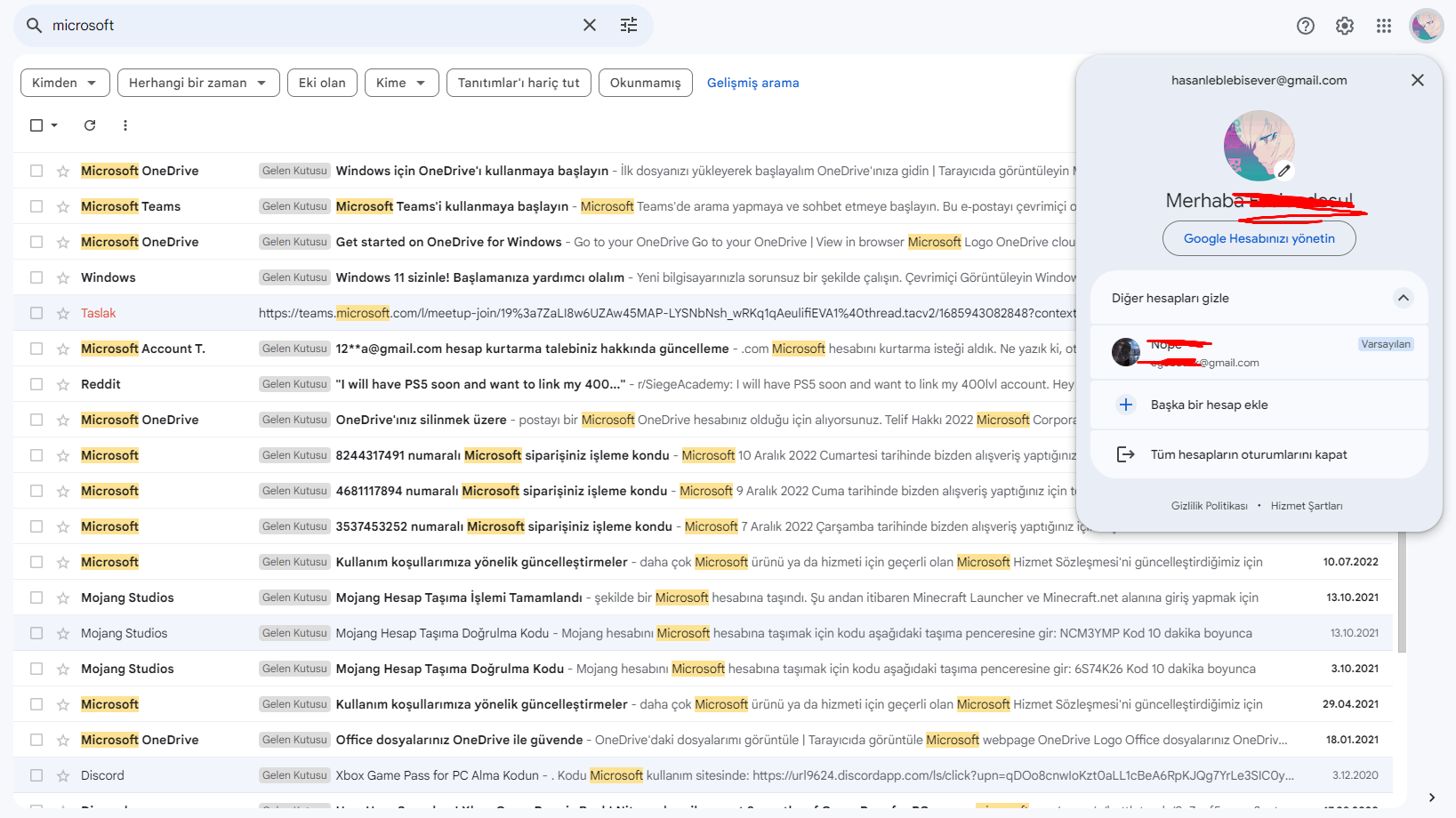Select the Microsoft Teams email checkbox

click(x=36, y=206)
